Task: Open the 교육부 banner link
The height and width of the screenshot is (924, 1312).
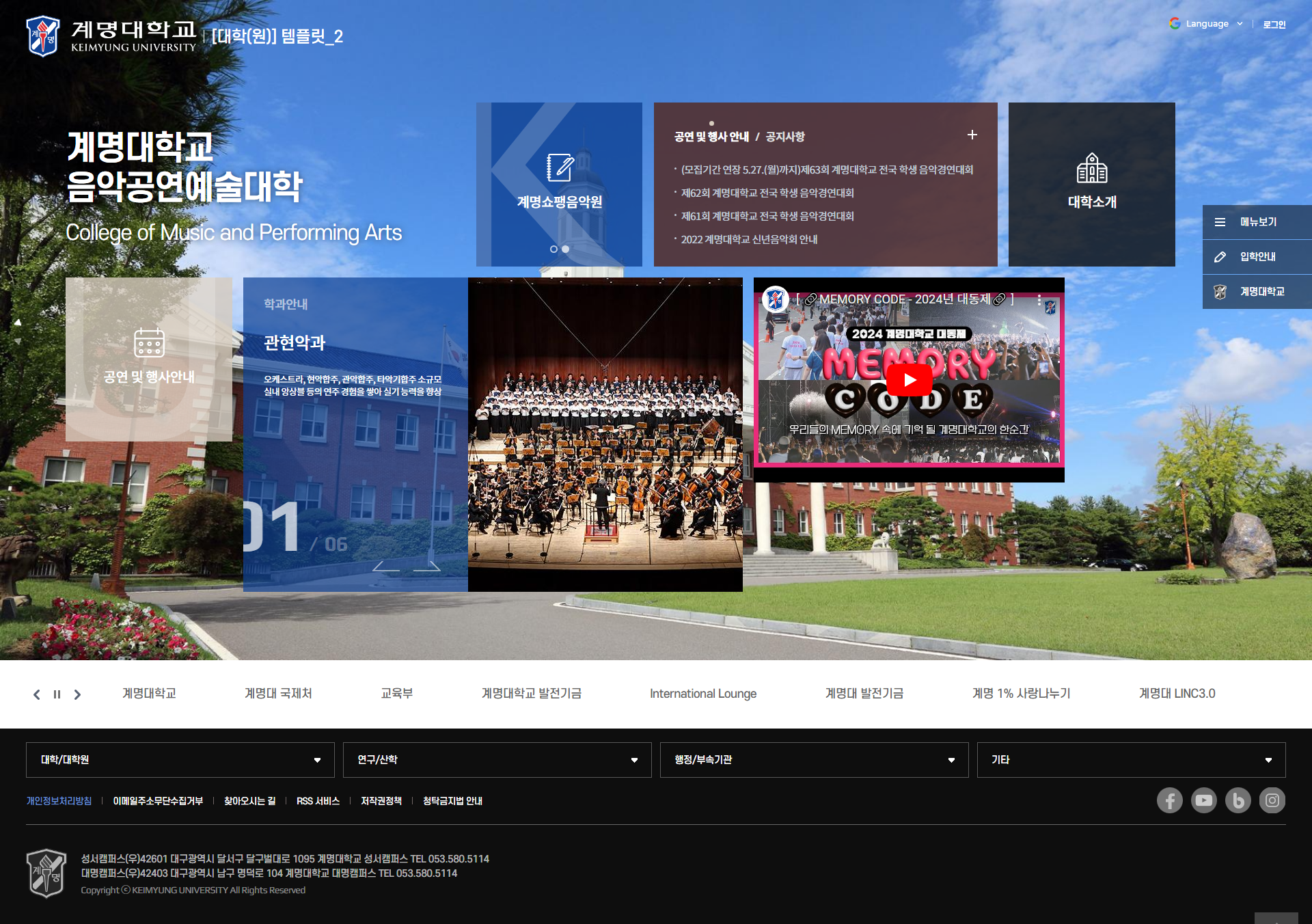Action: (397, 694)
